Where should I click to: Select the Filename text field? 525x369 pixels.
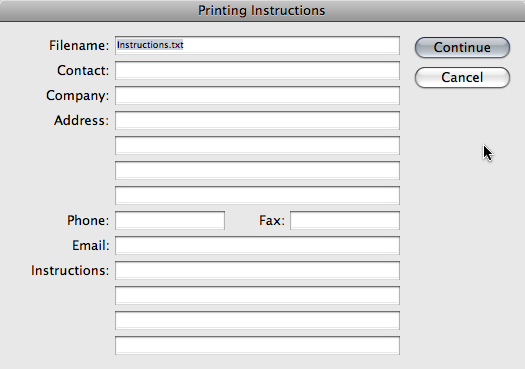(x=257, y=45)
